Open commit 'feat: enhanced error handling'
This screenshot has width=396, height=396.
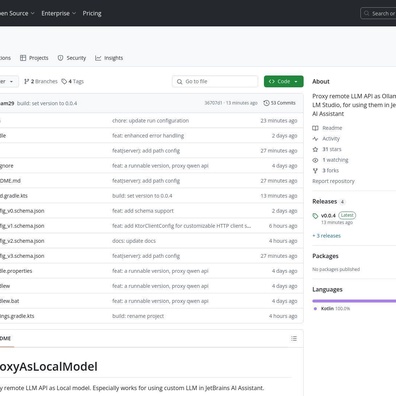pyautogui.click(x=148, y=136)
